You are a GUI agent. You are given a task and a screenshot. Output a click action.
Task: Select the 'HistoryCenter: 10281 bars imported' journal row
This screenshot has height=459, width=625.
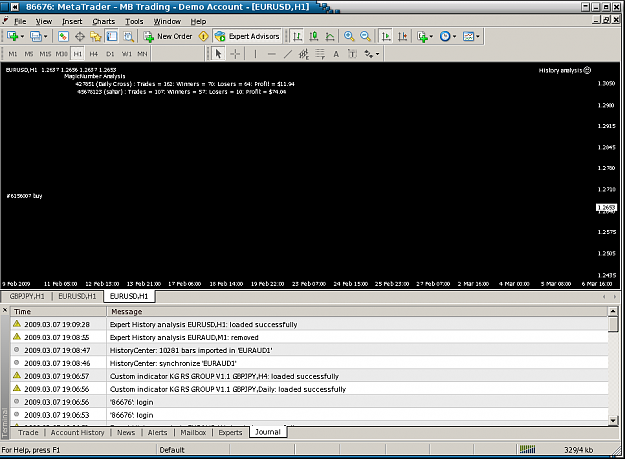pos(309,351)
